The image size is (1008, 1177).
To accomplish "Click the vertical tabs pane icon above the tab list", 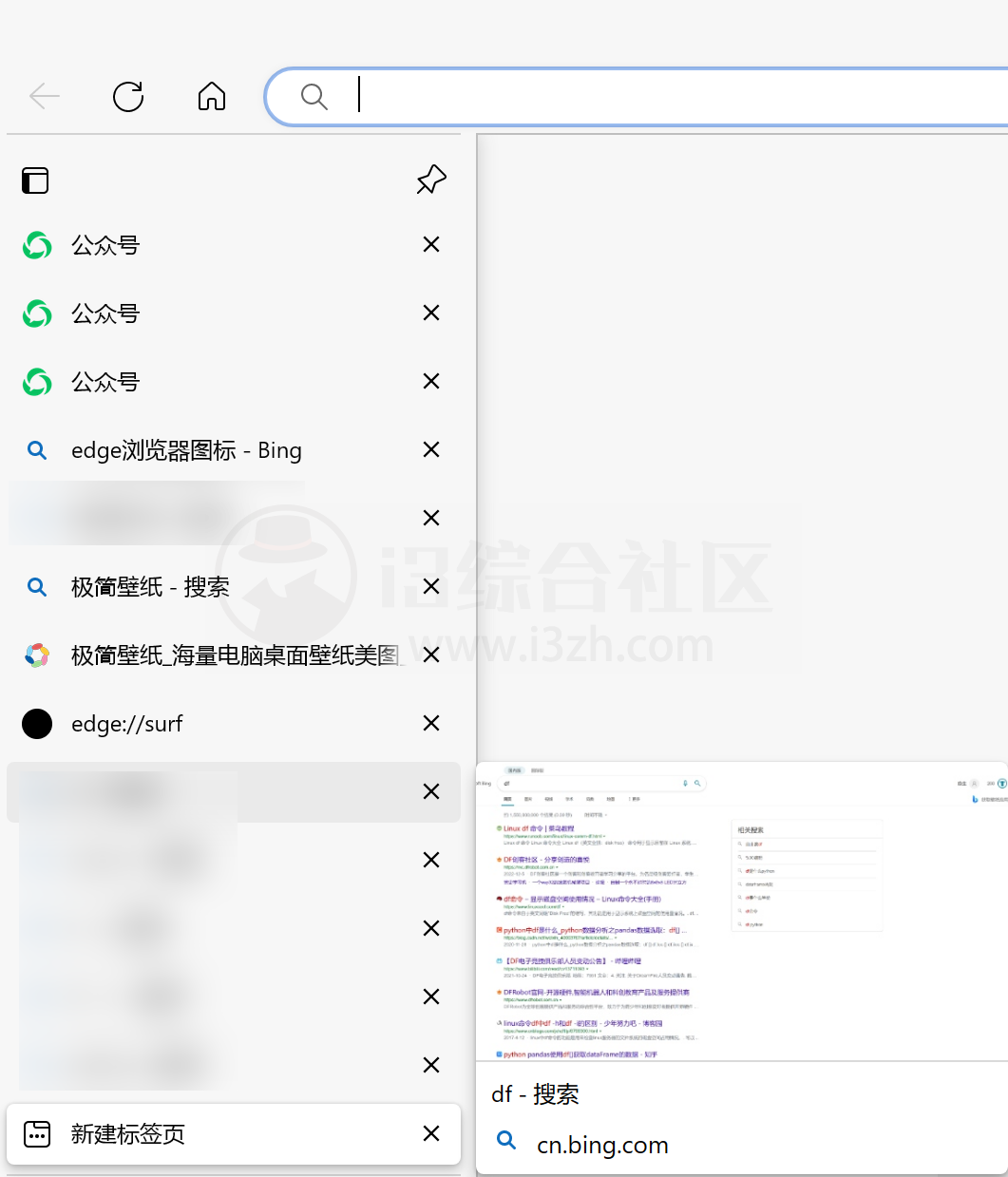I will pyautogui.click(x=36, y=180).
